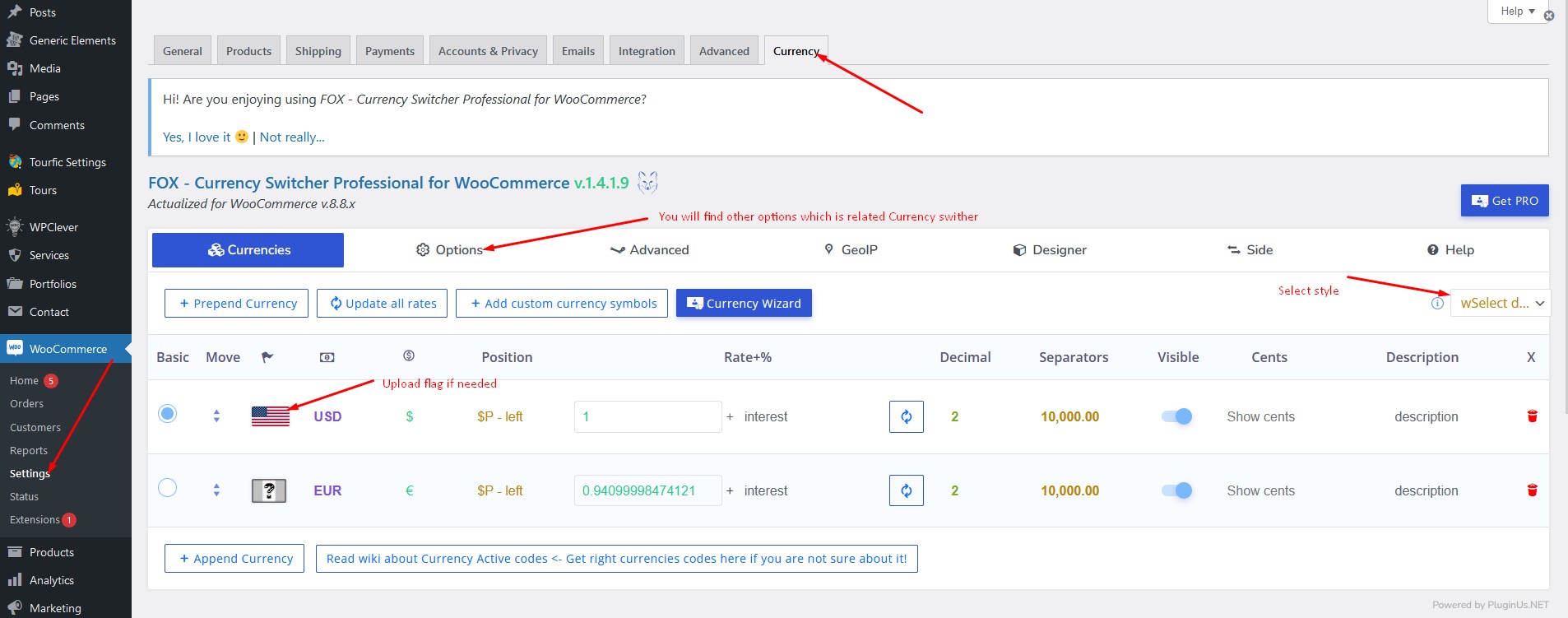Click the 'Not really...' link
This screenshot has width=1568, height=618.
tap(292, 137)
